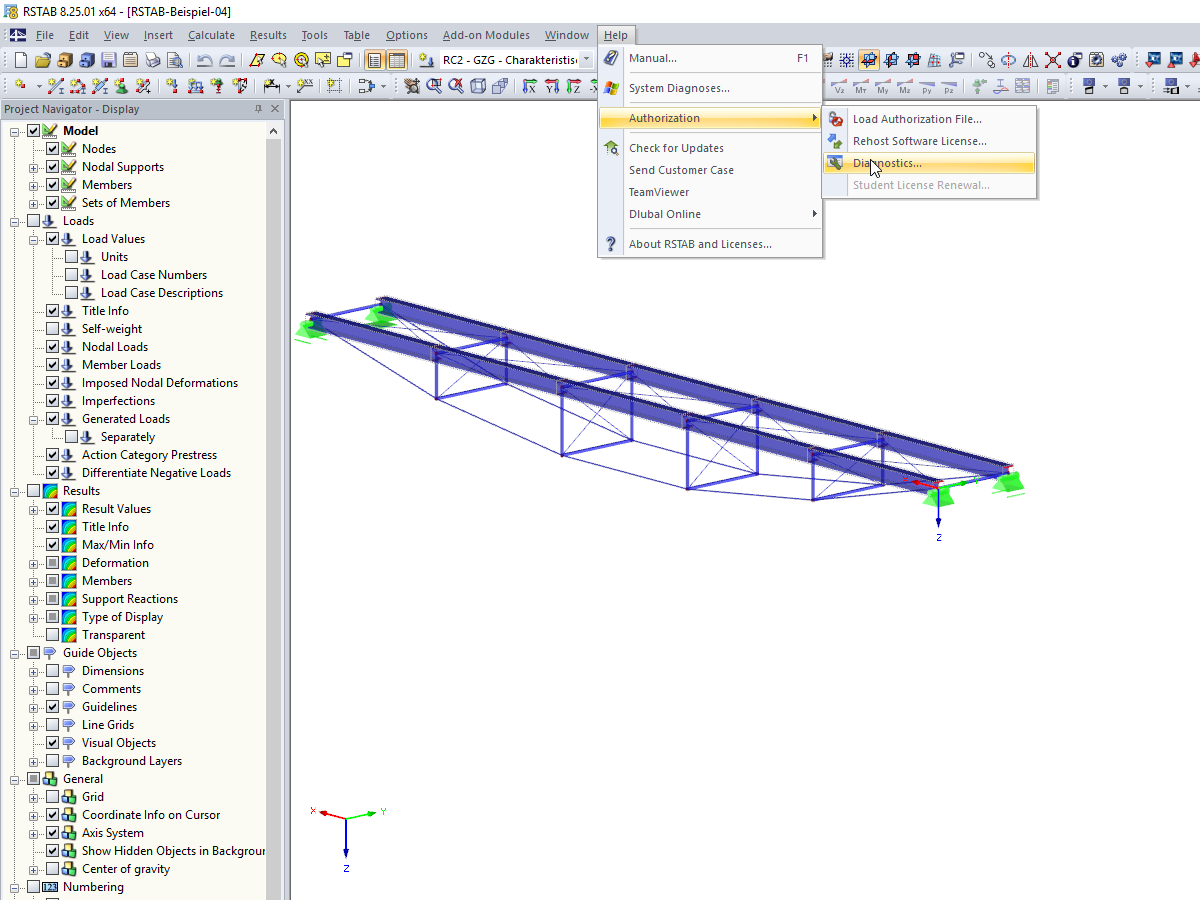
Task: Show view in Y direction icon
Action: (x=551, y=86)
